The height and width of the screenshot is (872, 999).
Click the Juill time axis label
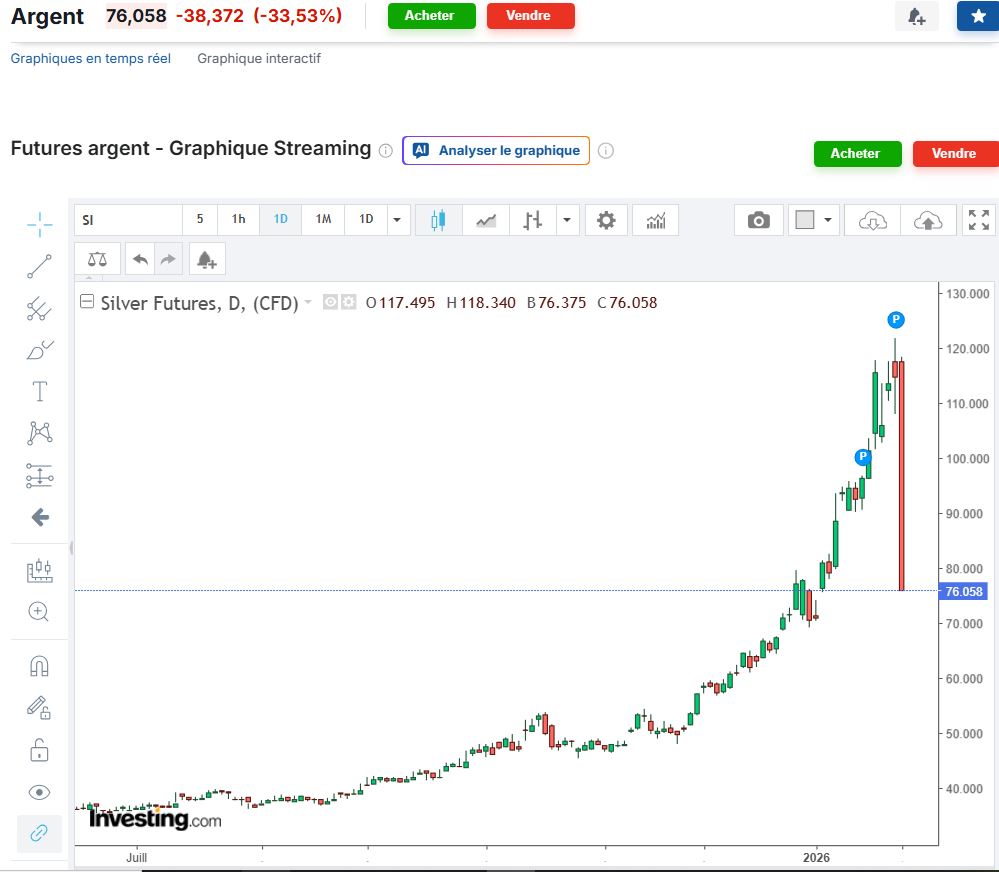(136, 857)
